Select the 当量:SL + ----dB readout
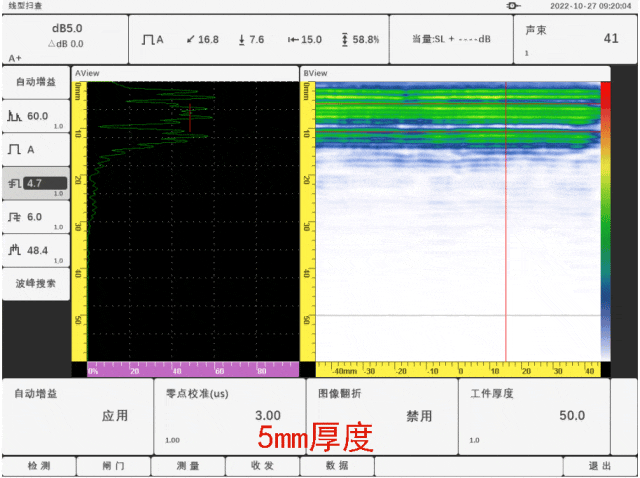Screen dimensions: 640x478 [x=451, y=39]
